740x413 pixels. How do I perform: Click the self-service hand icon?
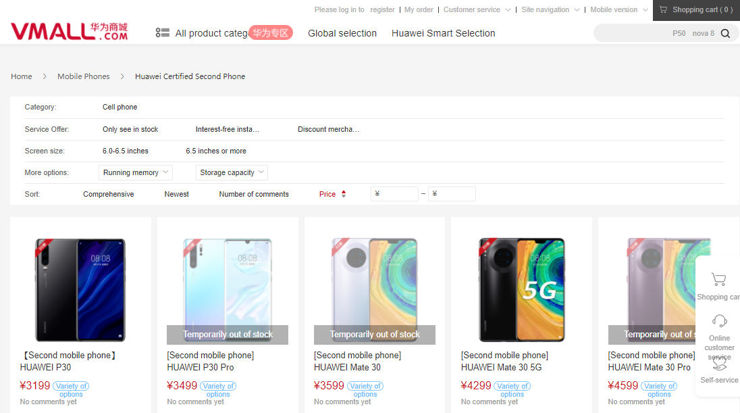(719, 364)
